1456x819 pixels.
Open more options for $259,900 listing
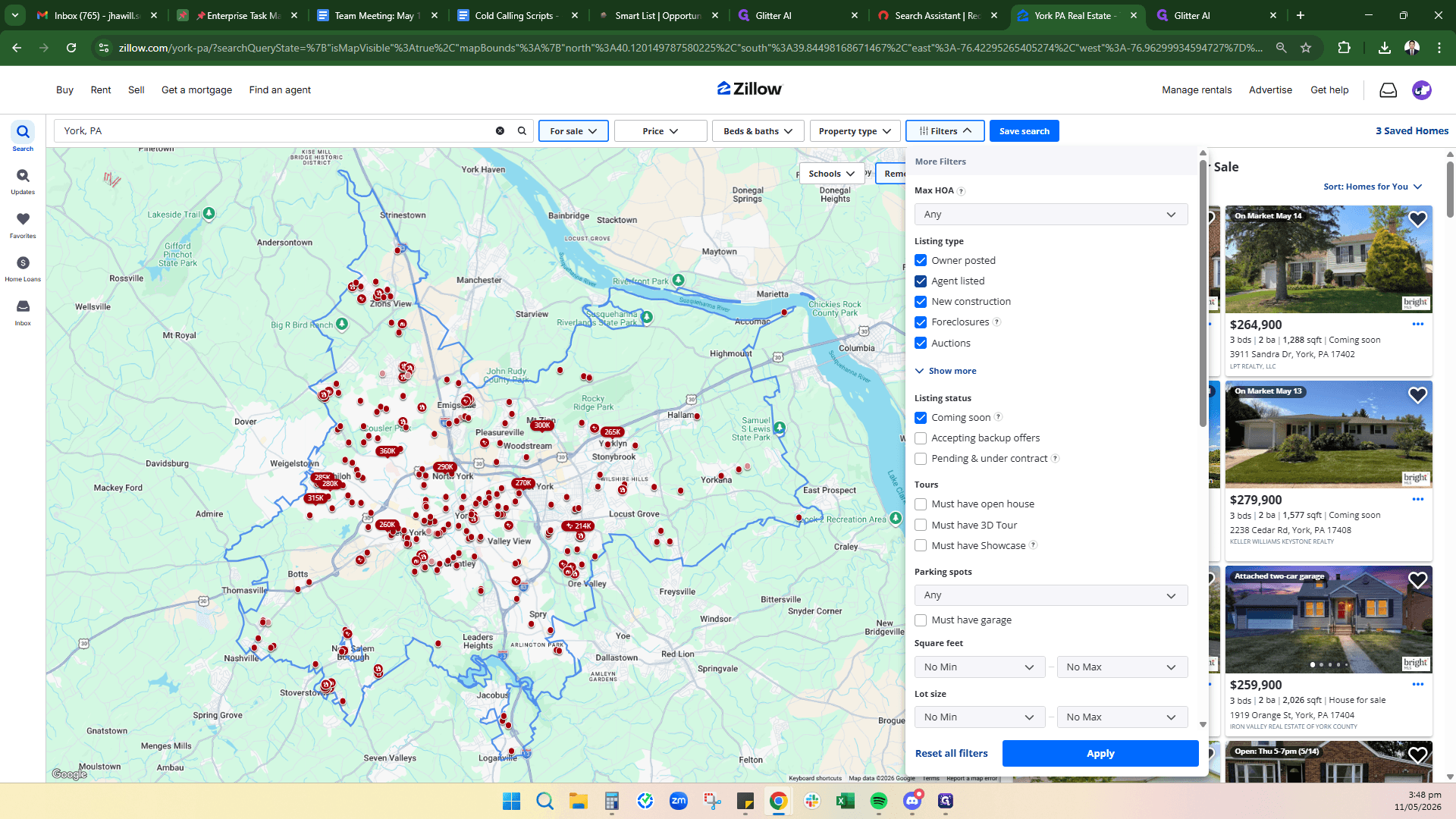pyautogui.click(x=1418, y=684)
